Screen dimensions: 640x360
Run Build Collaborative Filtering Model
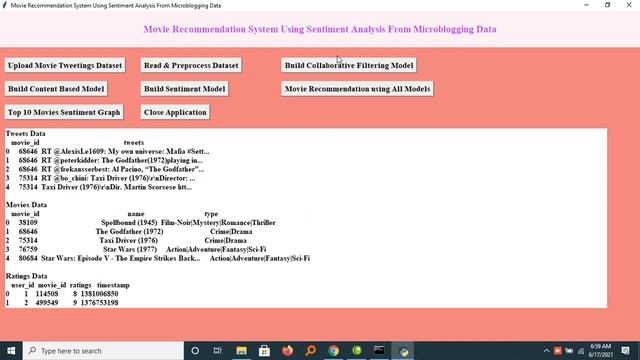click(349, 65)
